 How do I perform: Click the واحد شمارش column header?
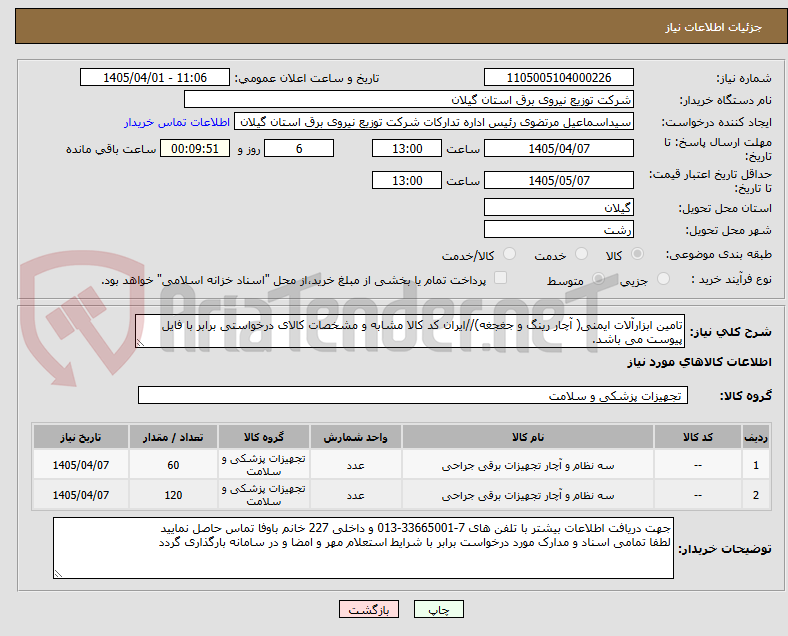click(x=355, y=437)
